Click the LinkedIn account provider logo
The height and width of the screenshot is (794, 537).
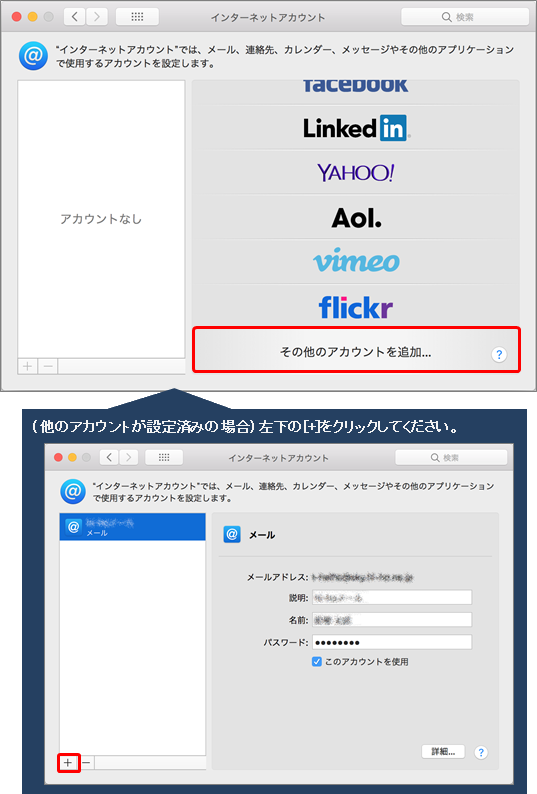pyautogui.click(x=357, y=128)
